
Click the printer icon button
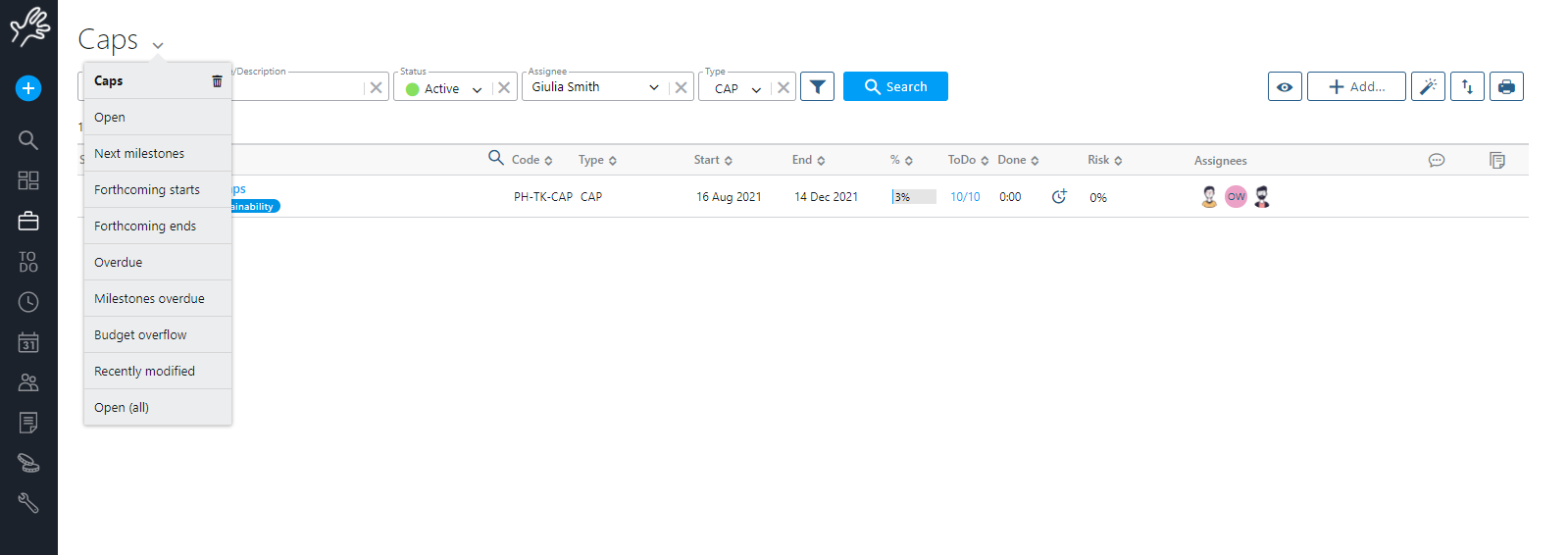(x=1505, y=86)
